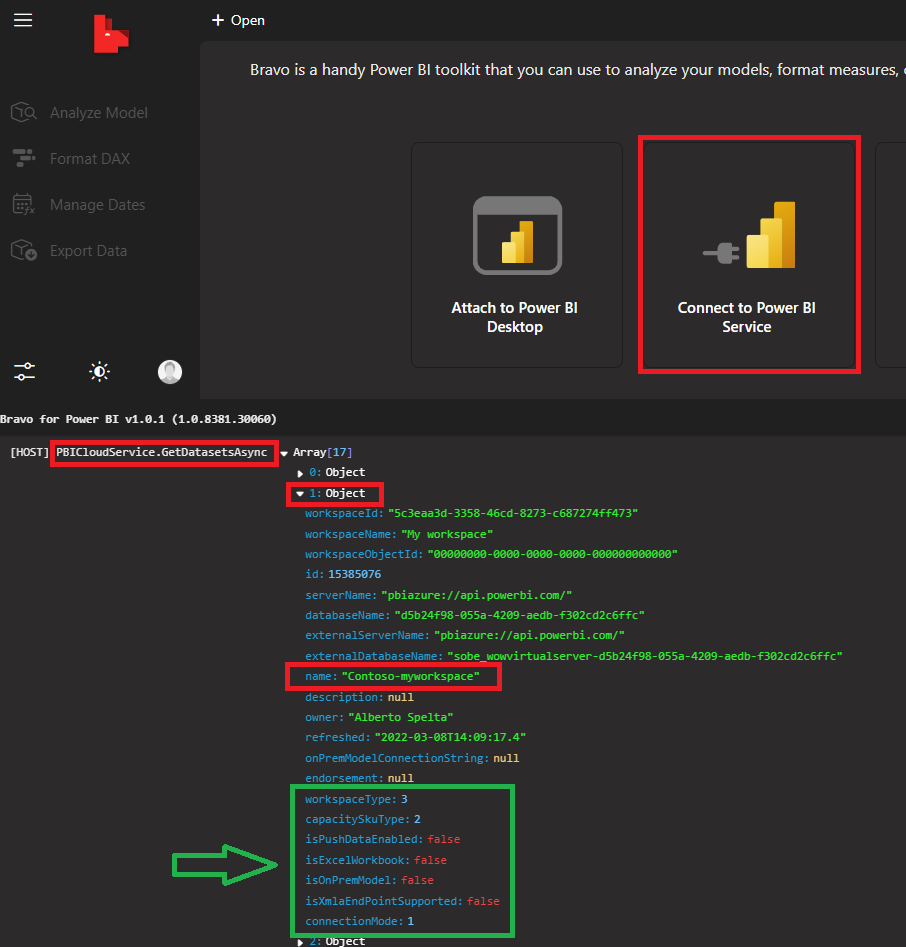The image size is (906, 947).
Task: Click the Bravo application logo
Action: click(x=111, y=34)
